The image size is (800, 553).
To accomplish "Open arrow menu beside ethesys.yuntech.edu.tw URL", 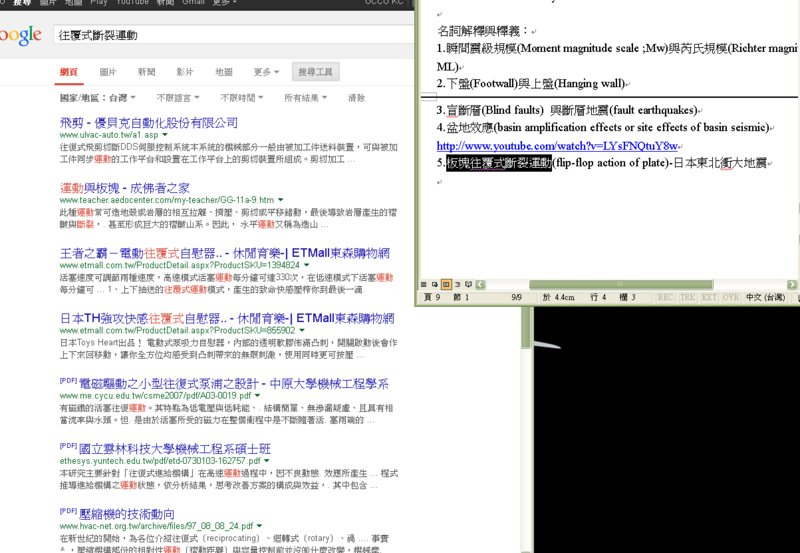I will point(267,461).
